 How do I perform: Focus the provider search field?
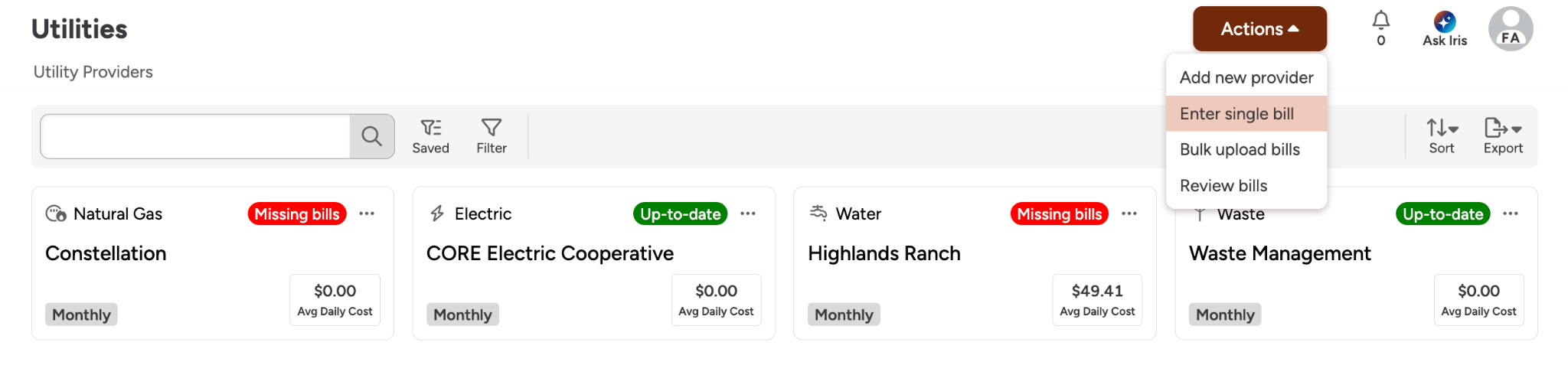195,136
